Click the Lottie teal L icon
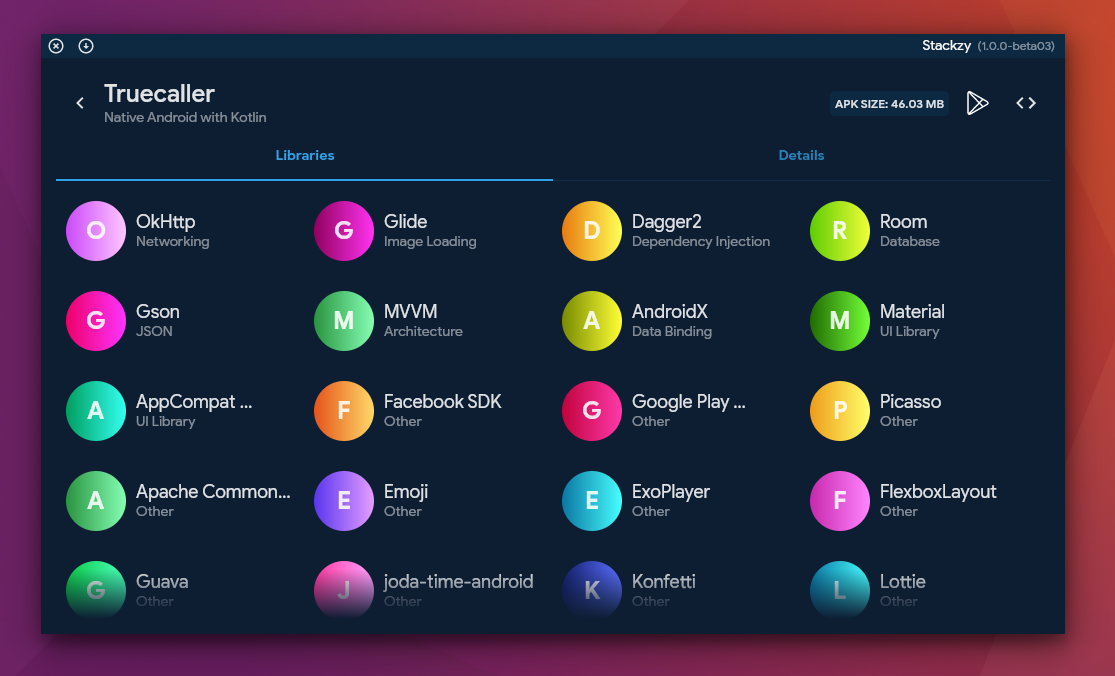The width and height of the screenshot is (1115, 676). pos(840,590)
